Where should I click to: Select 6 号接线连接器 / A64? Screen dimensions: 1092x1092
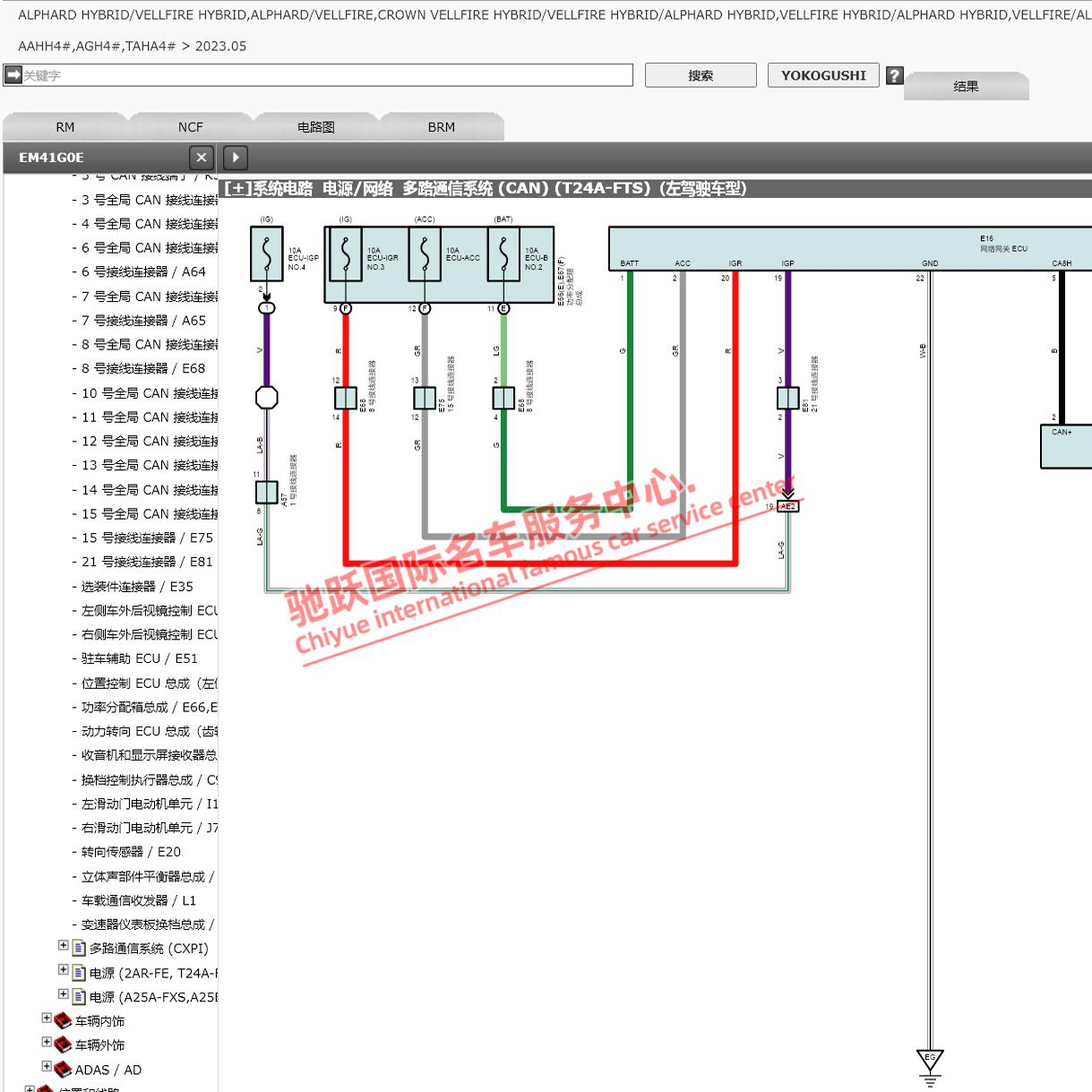coord(143,271)
